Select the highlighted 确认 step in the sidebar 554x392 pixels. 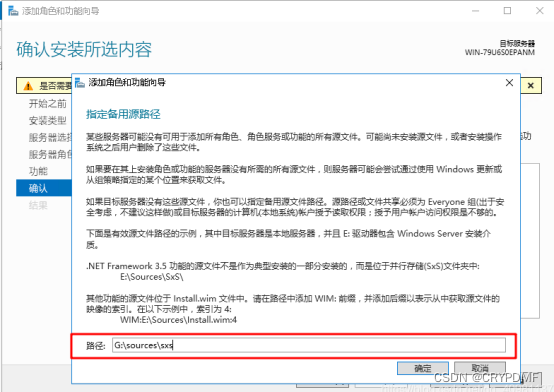click(x=44, y=188)
